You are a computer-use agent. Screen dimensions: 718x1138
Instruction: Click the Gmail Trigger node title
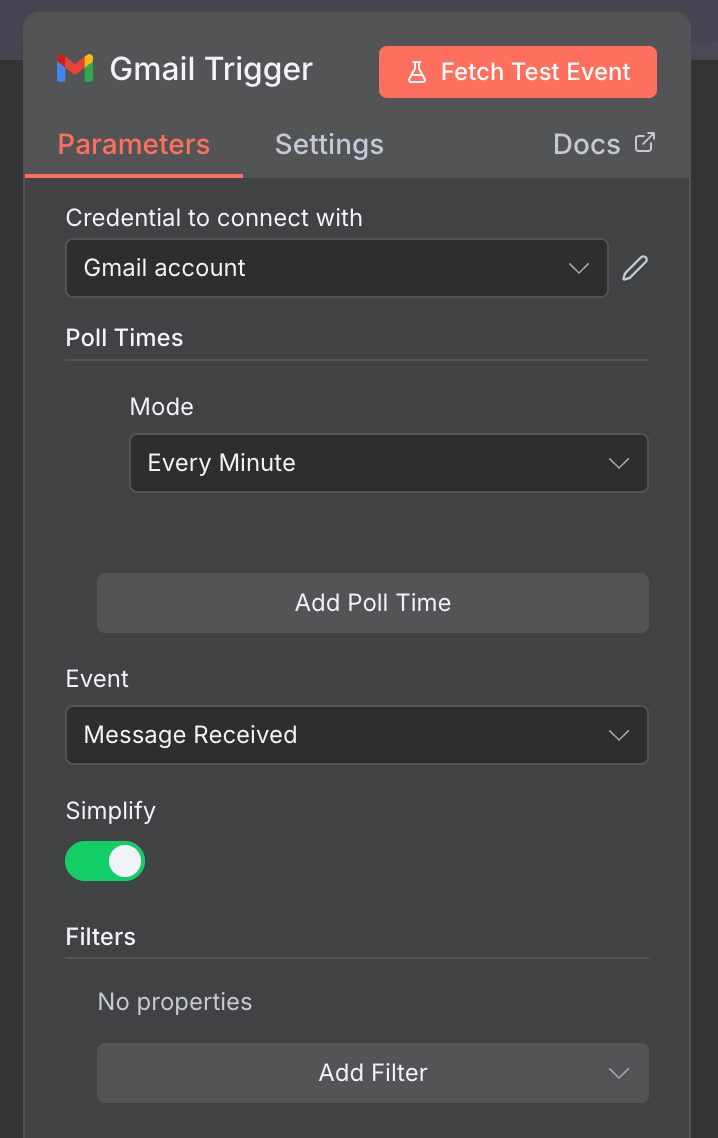pos(211,69)
